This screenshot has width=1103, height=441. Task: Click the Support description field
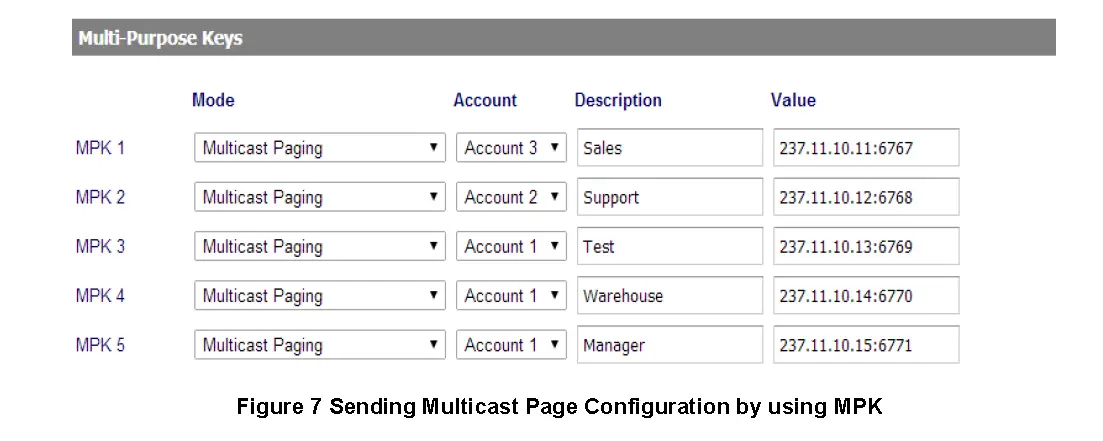point(669,197)
